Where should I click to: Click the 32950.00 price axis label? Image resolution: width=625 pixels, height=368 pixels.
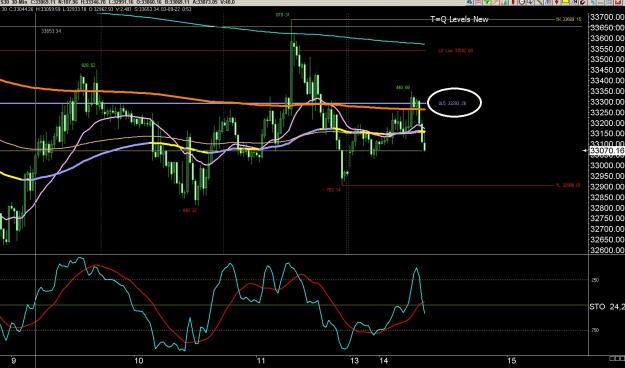click(607, 176)
